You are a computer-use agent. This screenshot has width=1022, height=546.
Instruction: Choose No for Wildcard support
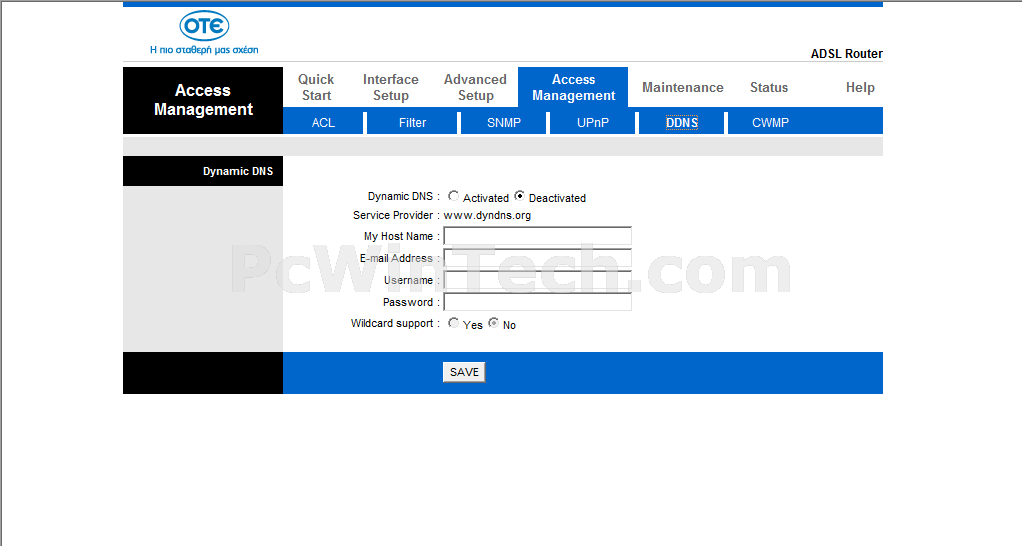click(x=493, y=323)
